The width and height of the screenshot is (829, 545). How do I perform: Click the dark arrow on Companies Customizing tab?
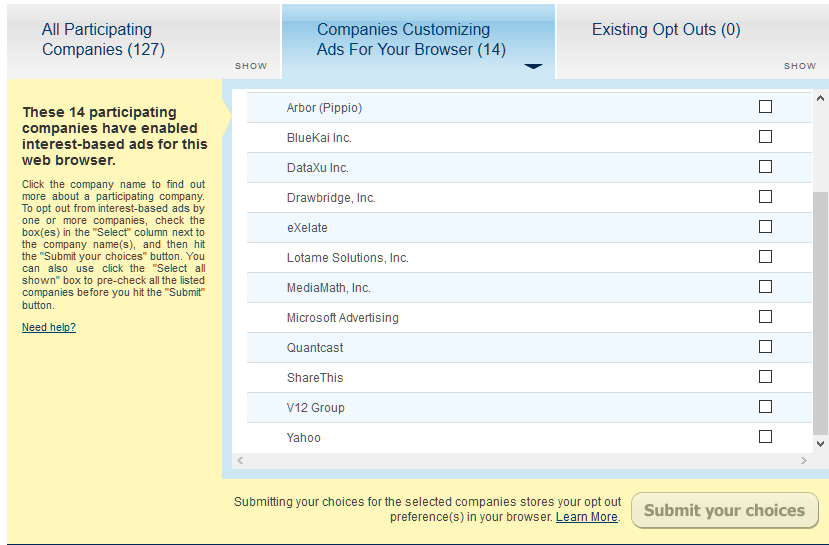(533, 66)
